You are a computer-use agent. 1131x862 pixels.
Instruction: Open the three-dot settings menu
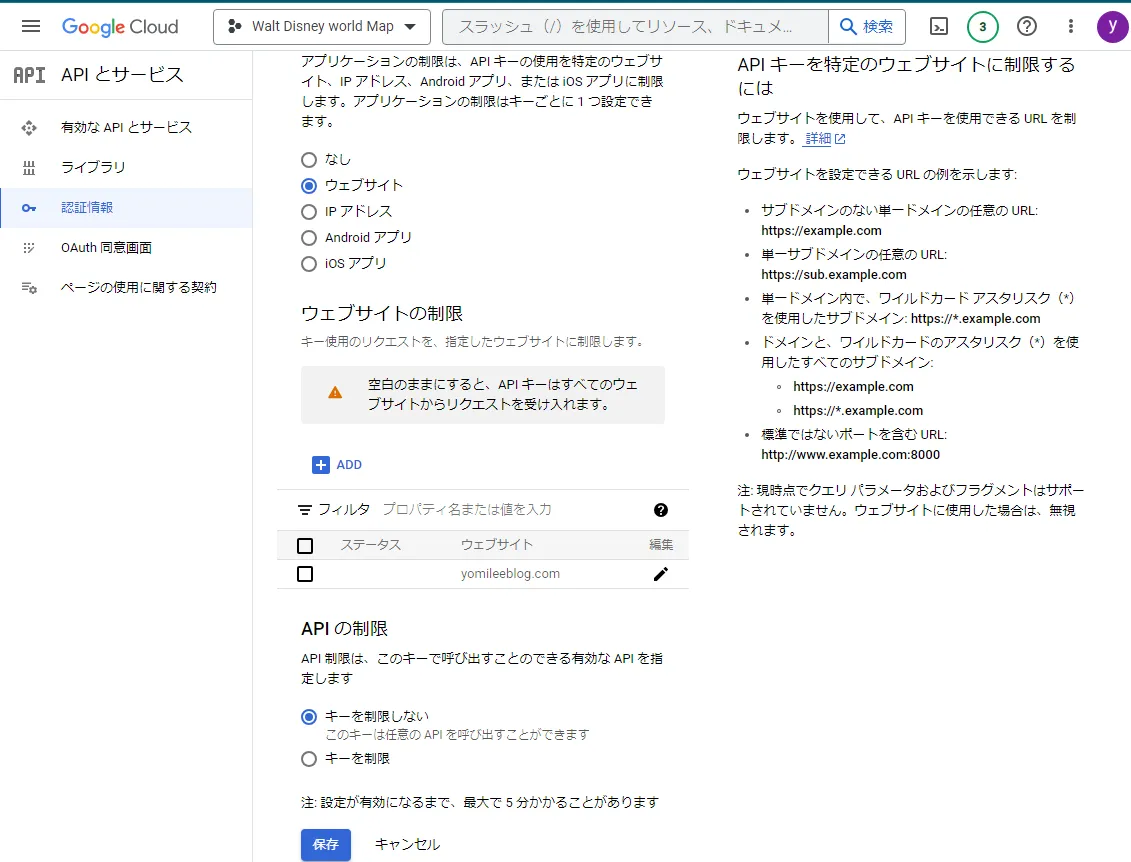1070,27
